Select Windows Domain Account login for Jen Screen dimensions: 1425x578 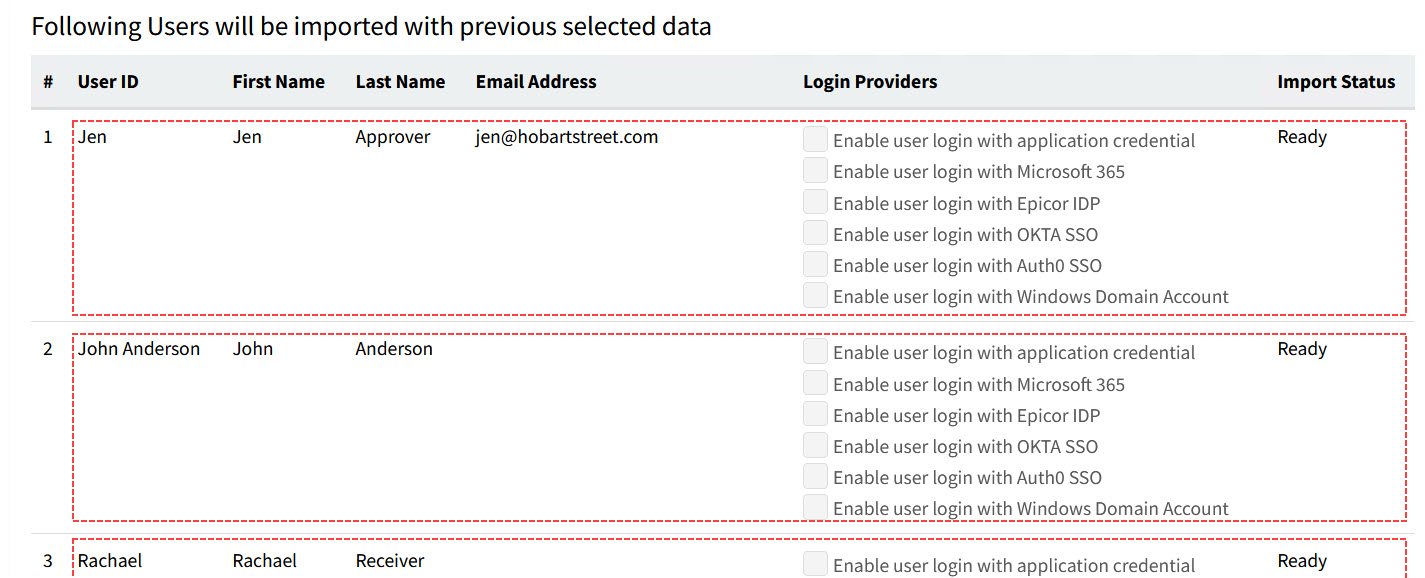pos(815,295)
